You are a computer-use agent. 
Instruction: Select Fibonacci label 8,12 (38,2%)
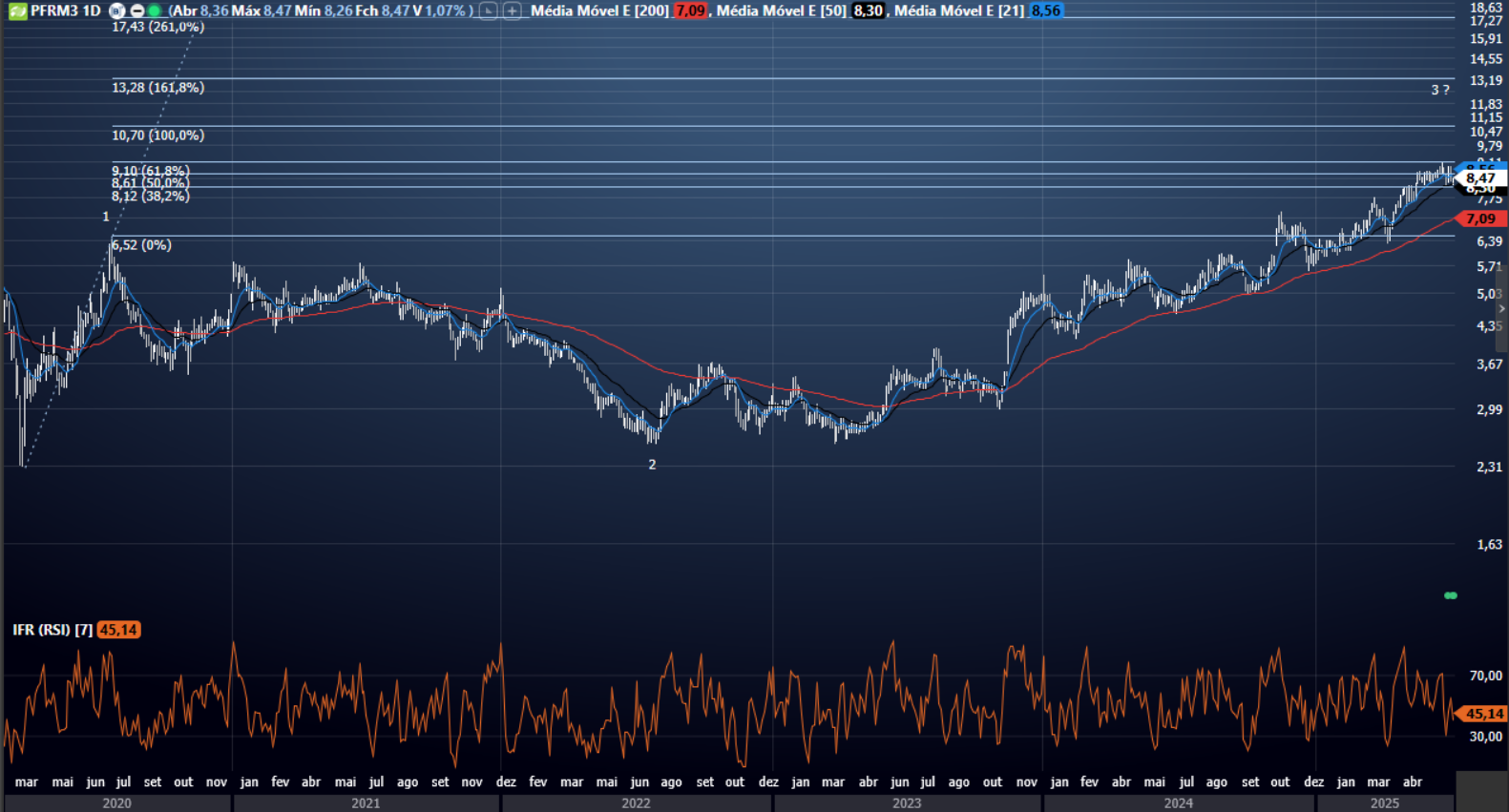150,196
